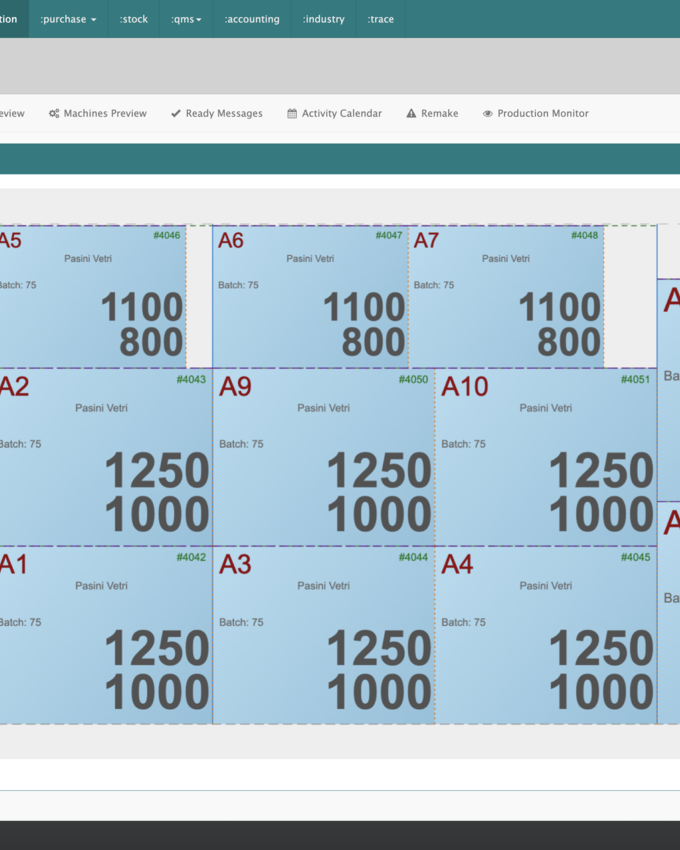Click dimension 1100 on piece A7
Screen dimensions: 680x850
click(x=560, y=307)
